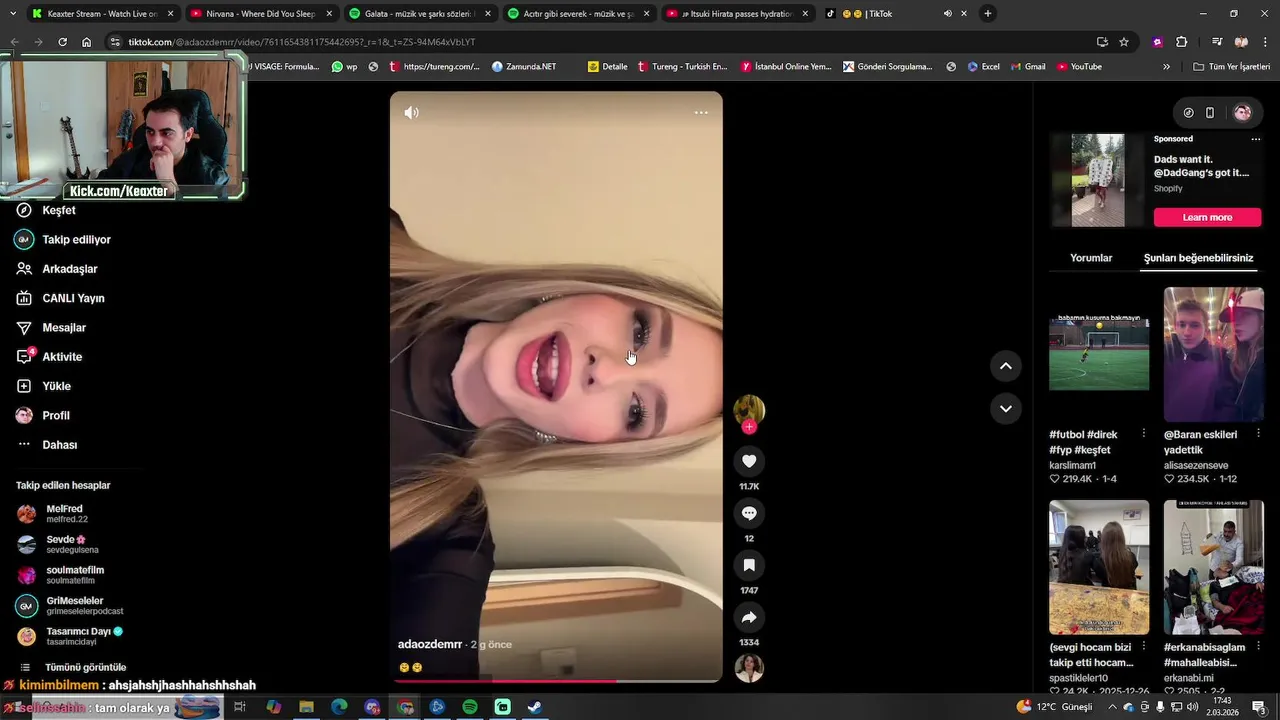Open a new browser tab

[x=988, y=14]
